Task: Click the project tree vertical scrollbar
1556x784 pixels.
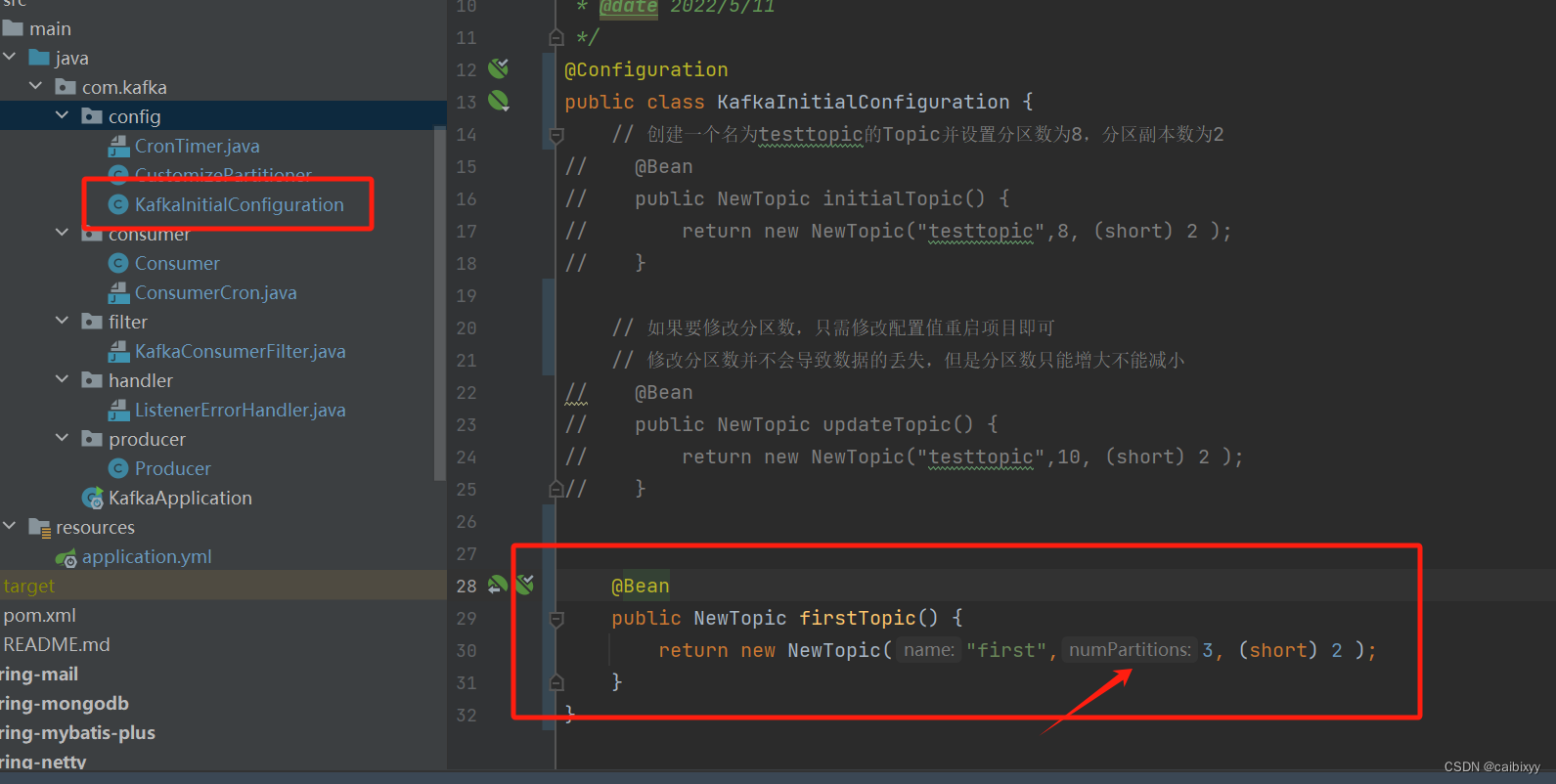Action: point(439,304)
